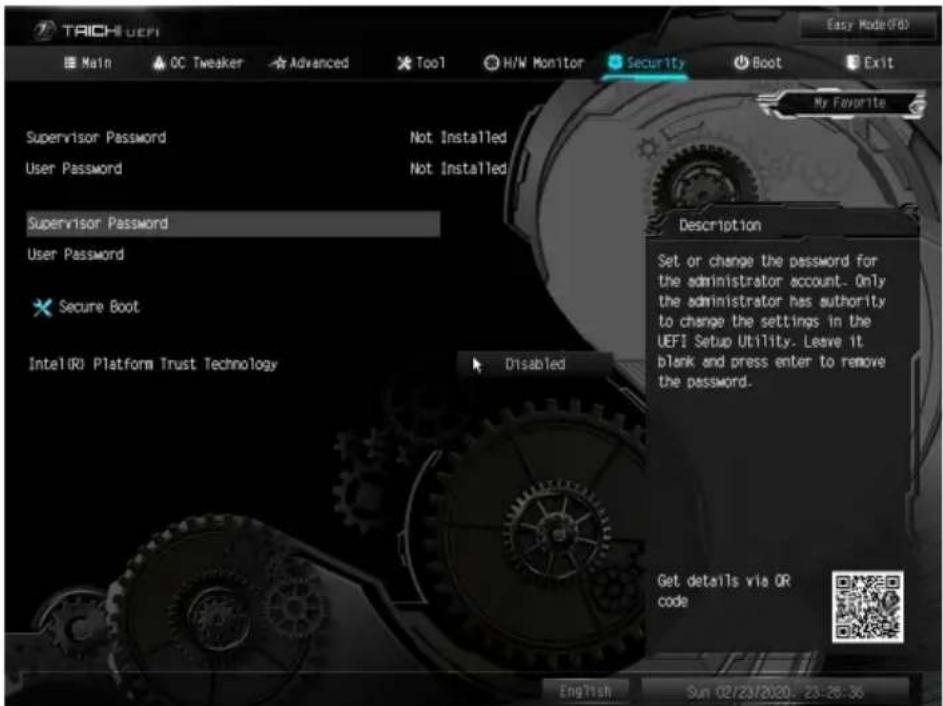Open My Favorite page

click(849, 103)
